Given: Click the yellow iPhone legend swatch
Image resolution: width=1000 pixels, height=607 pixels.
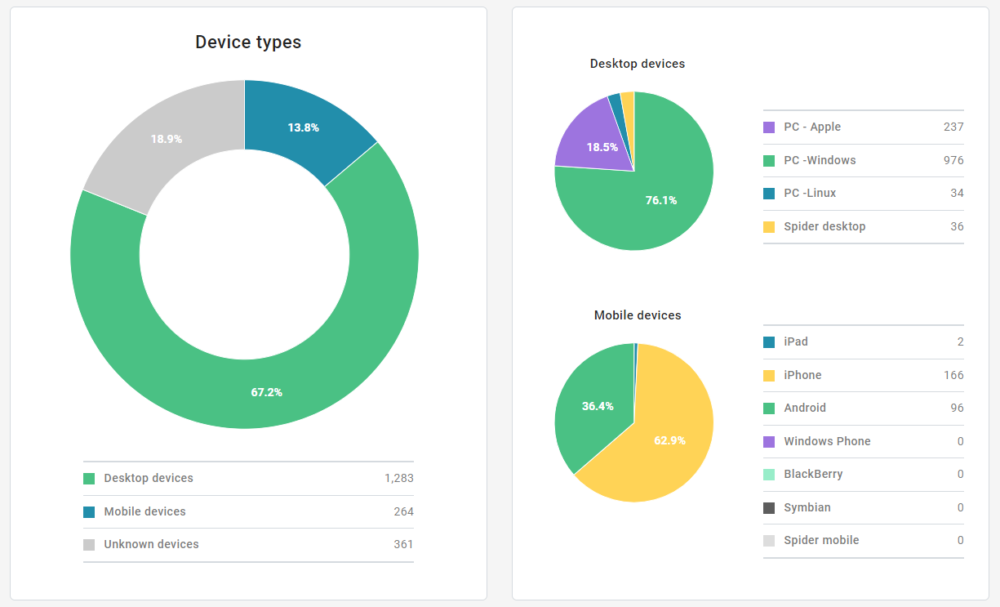Looking at the screenshot, I should 769,375.
